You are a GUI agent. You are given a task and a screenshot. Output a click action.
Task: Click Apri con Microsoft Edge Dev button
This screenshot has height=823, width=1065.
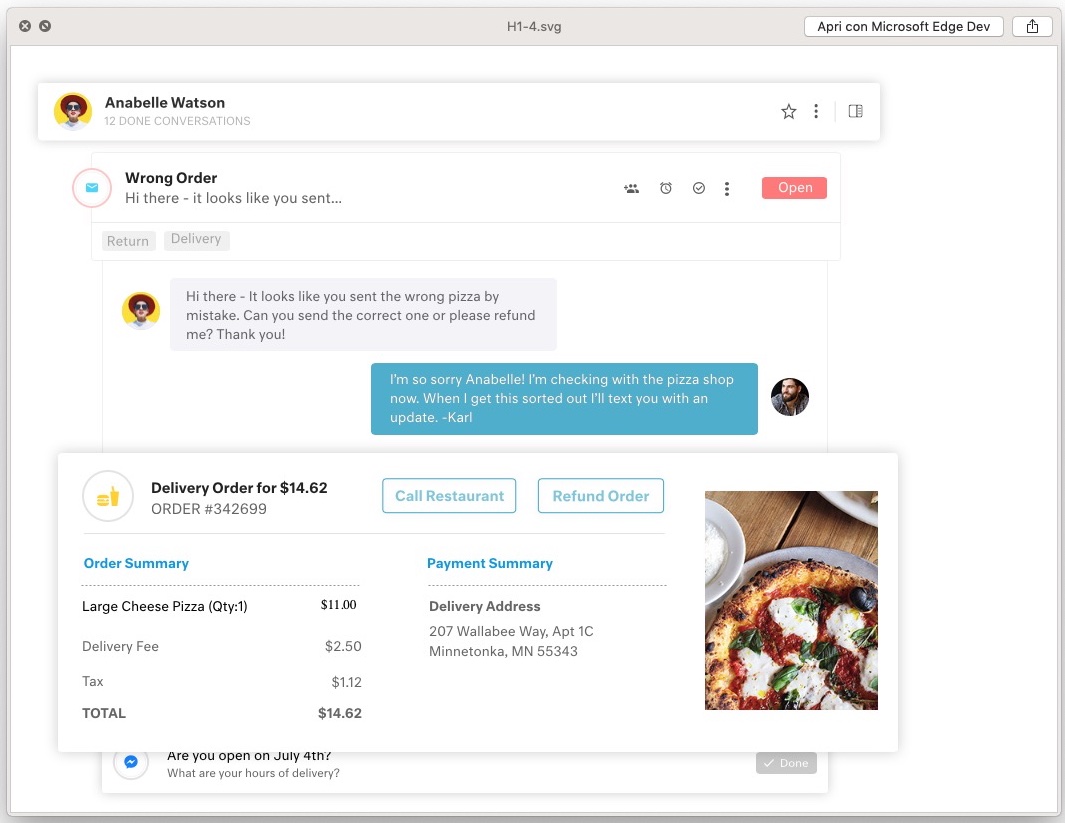(903, 26)
